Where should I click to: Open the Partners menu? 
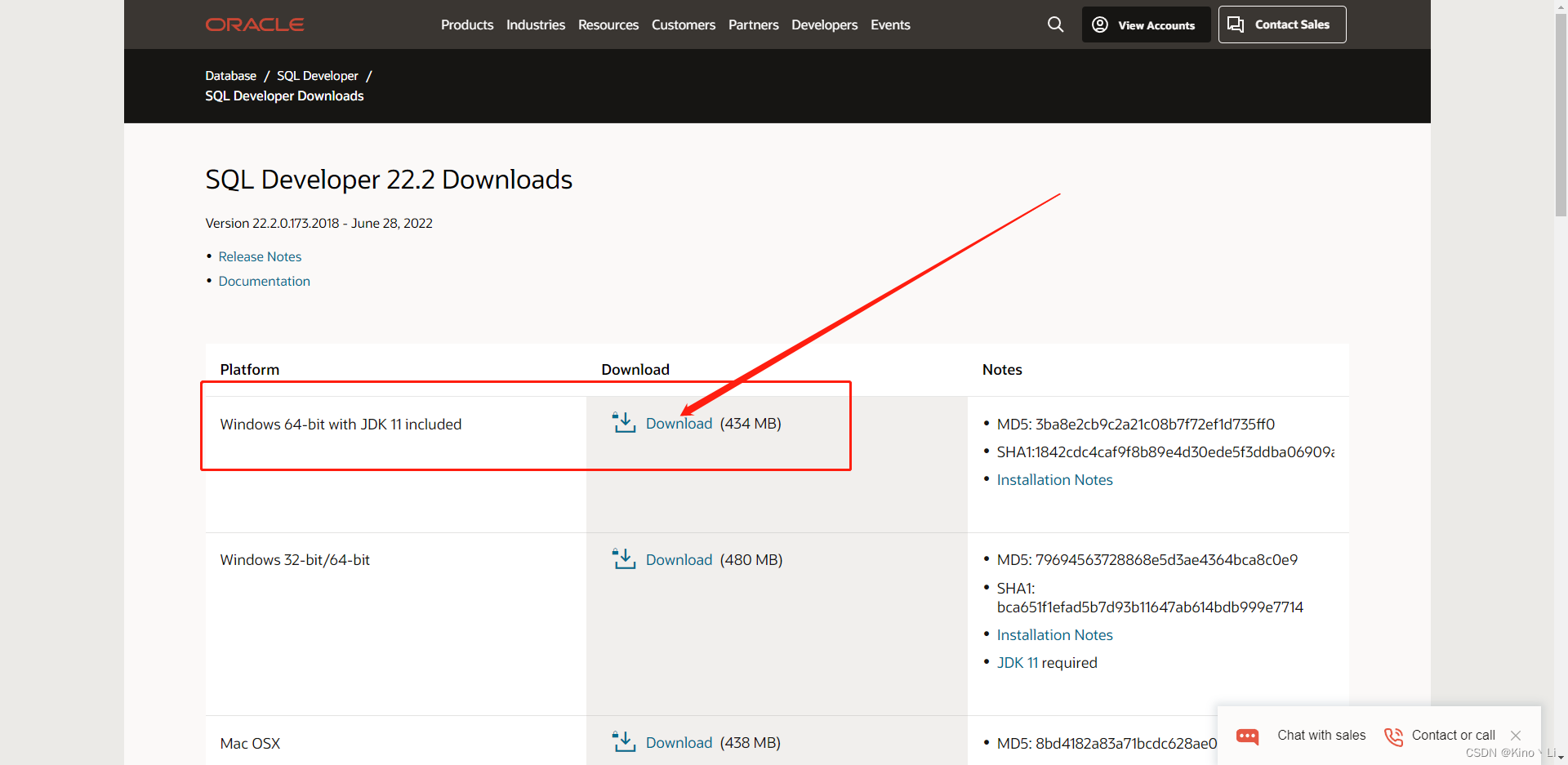[x=754, y=24]
